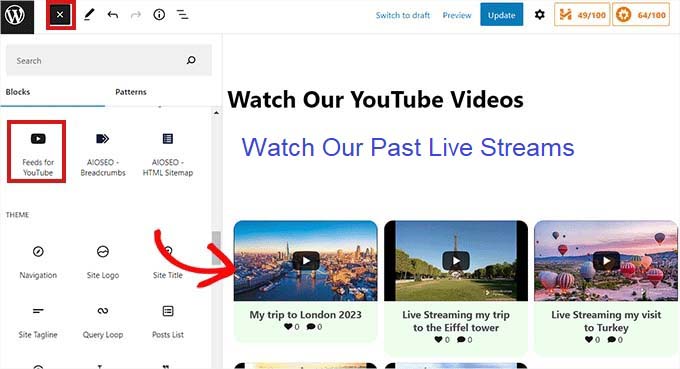Insert the Navigation block
This screenshot has height=369, width=680.
pyautogui.click(x=38, y=262)
